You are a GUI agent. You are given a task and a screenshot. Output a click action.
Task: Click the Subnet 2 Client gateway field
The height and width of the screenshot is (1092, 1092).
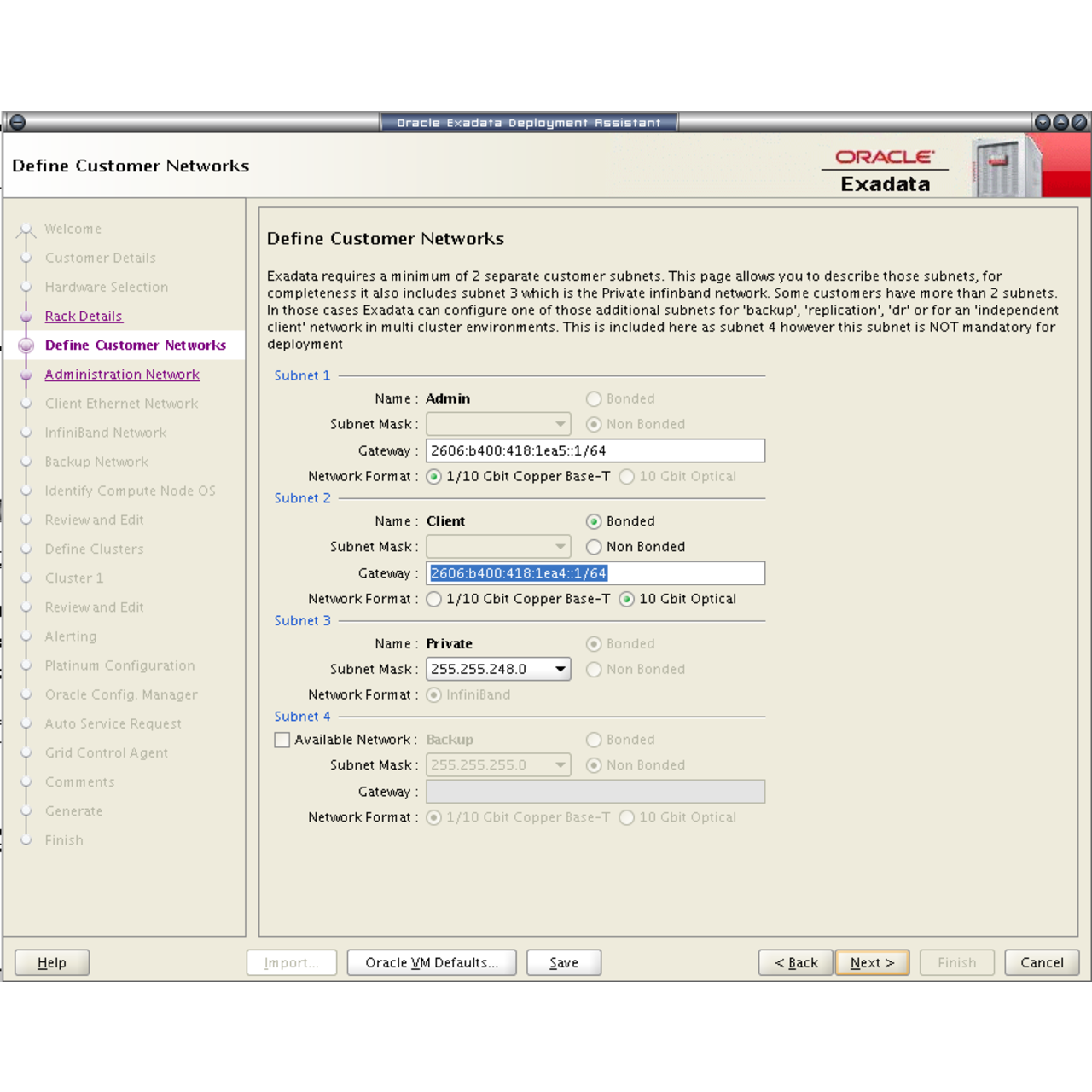[x=595, y=573]
